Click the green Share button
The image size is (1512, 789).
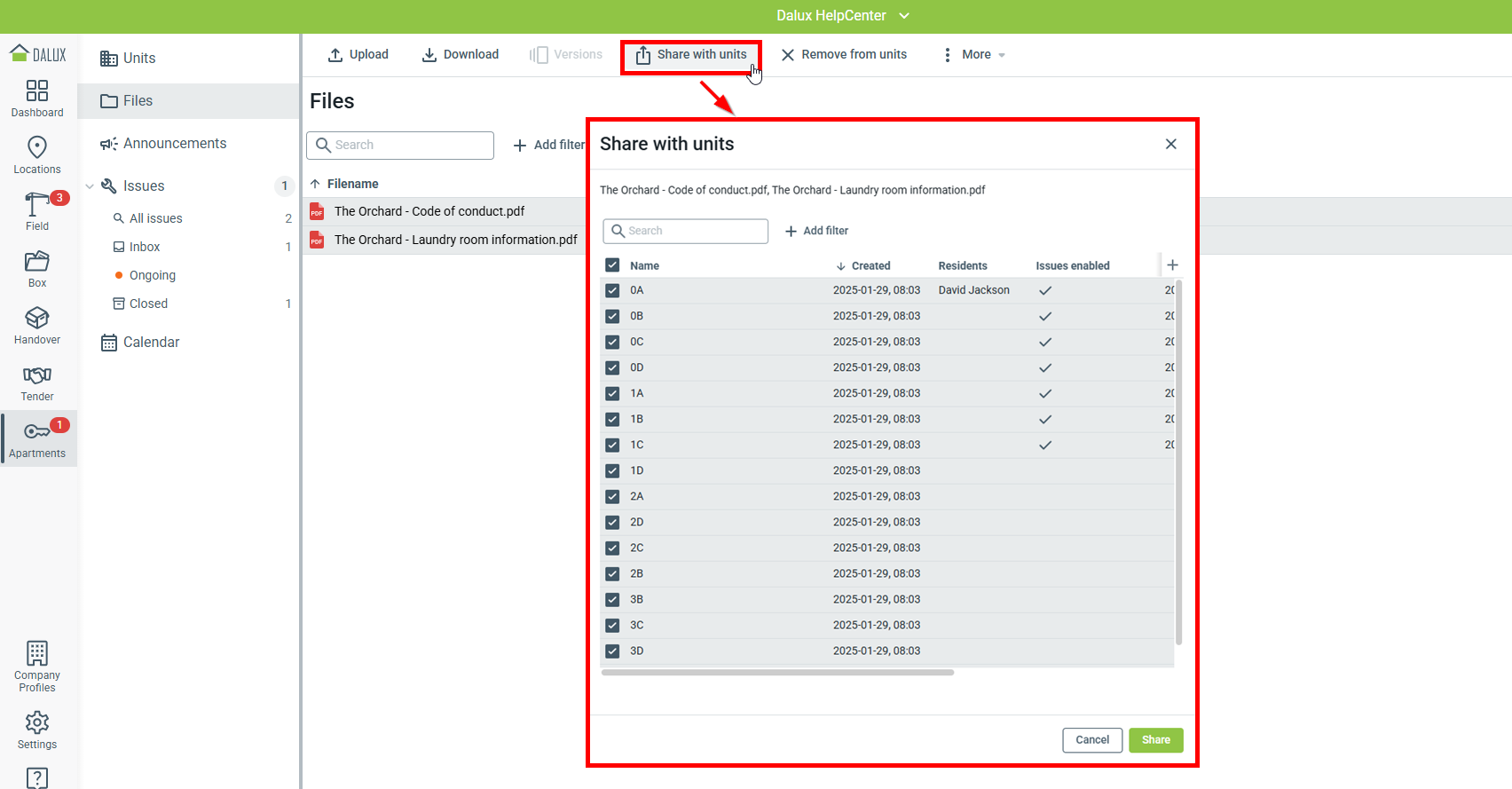[1155, 740]
